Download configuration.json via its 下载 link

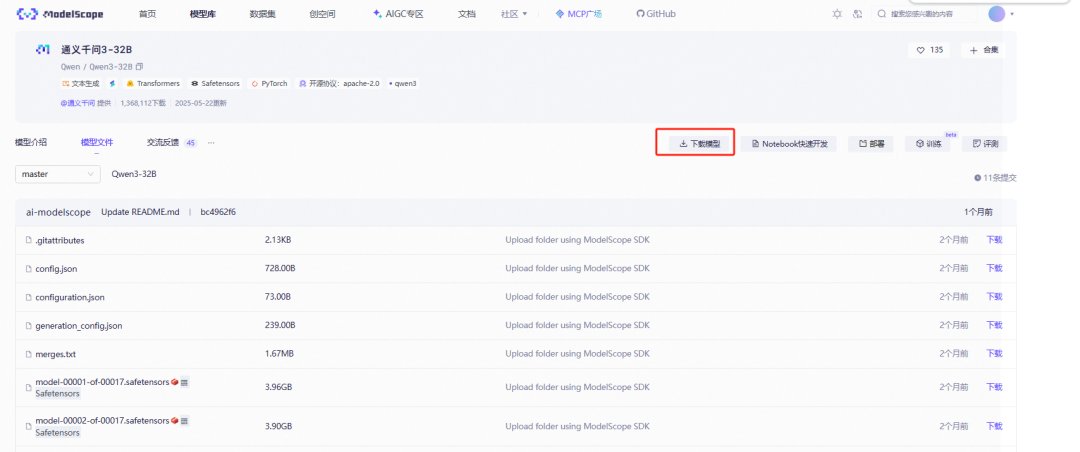point(994,296)
